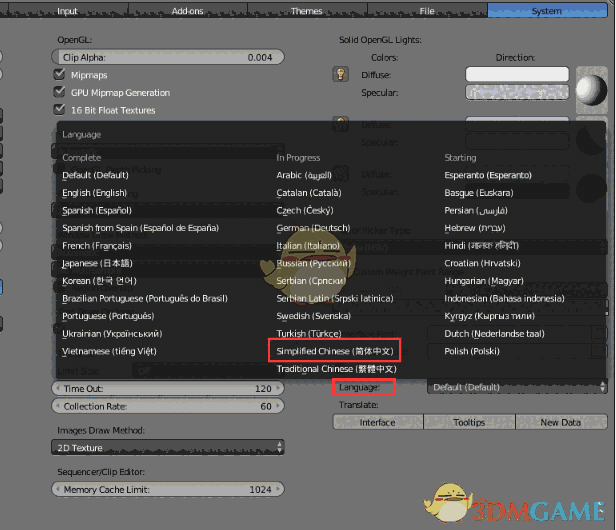Select Arabic language entry
The width and height of the screenshot is (616, 530).
click(304, 175)
